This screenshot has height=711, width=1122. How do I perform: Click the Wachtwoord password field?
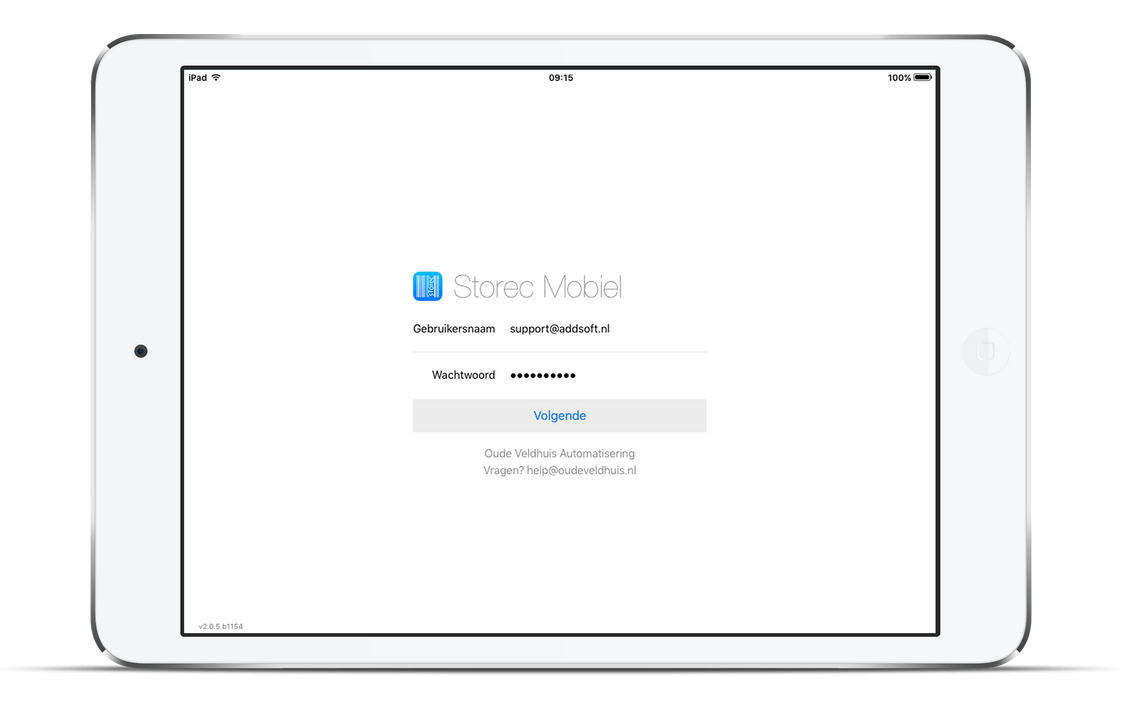click(560, 375)
